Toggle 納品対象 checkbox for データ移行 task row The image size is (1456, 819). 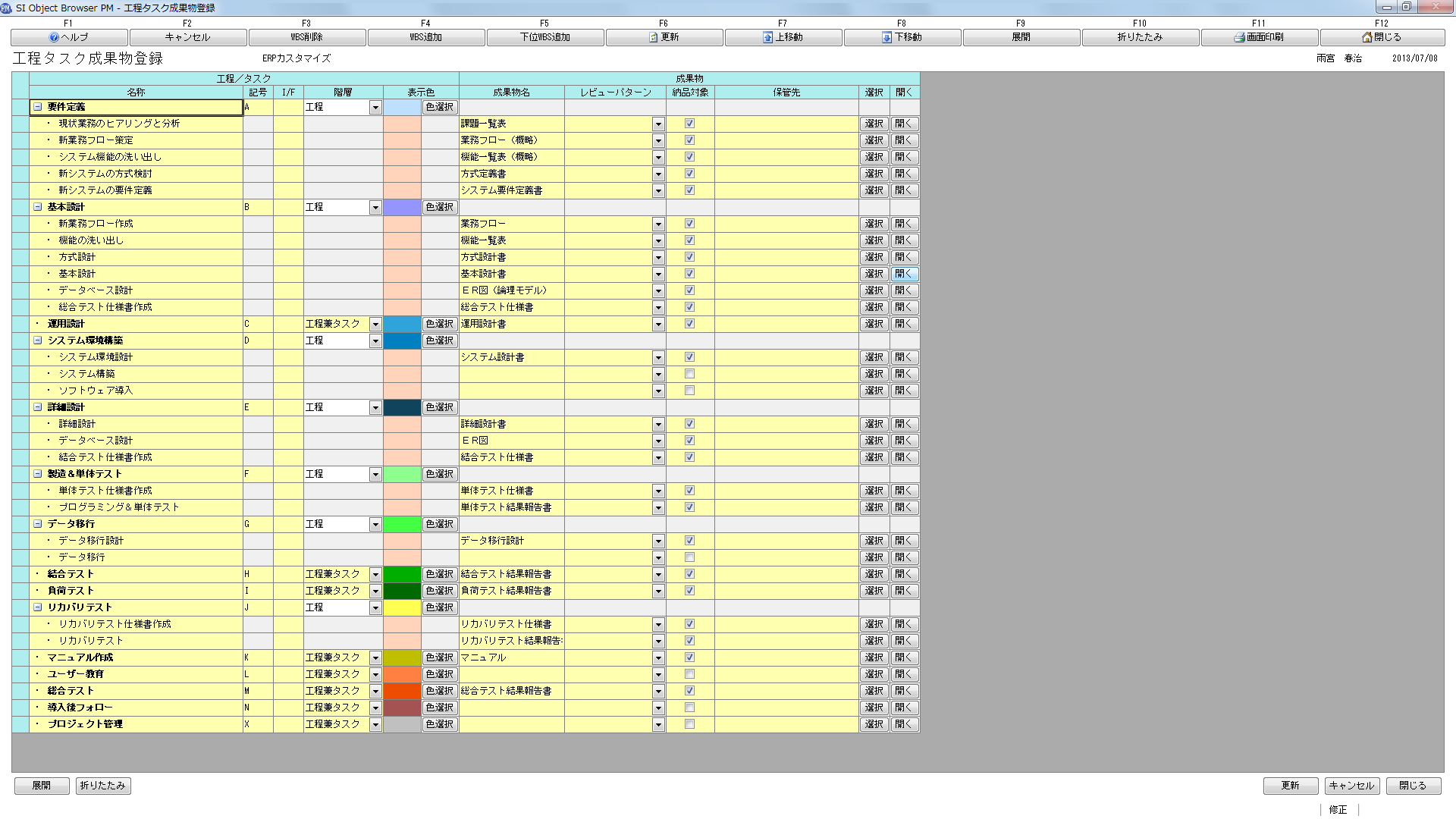coord(689,557)
